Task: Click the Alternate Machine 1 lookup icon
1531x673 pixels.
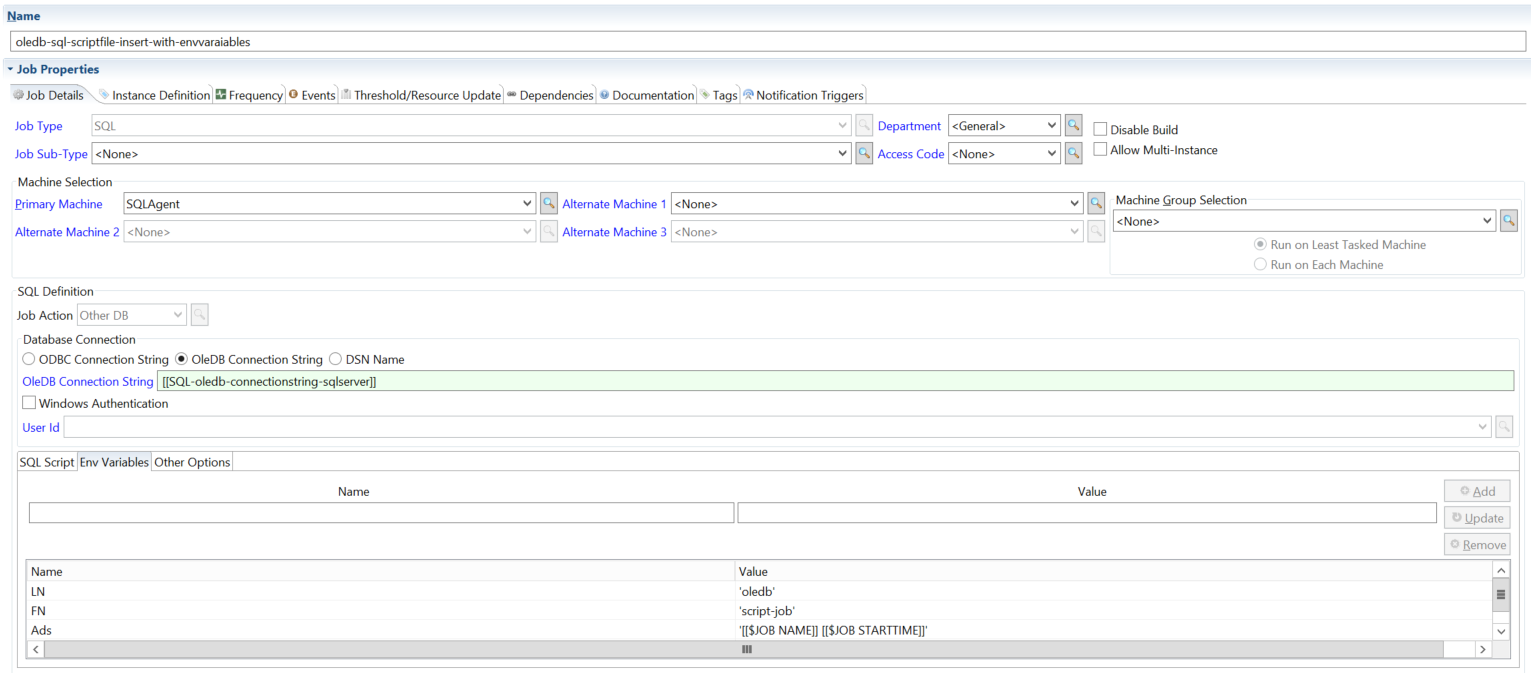Action: point(1096,204)
